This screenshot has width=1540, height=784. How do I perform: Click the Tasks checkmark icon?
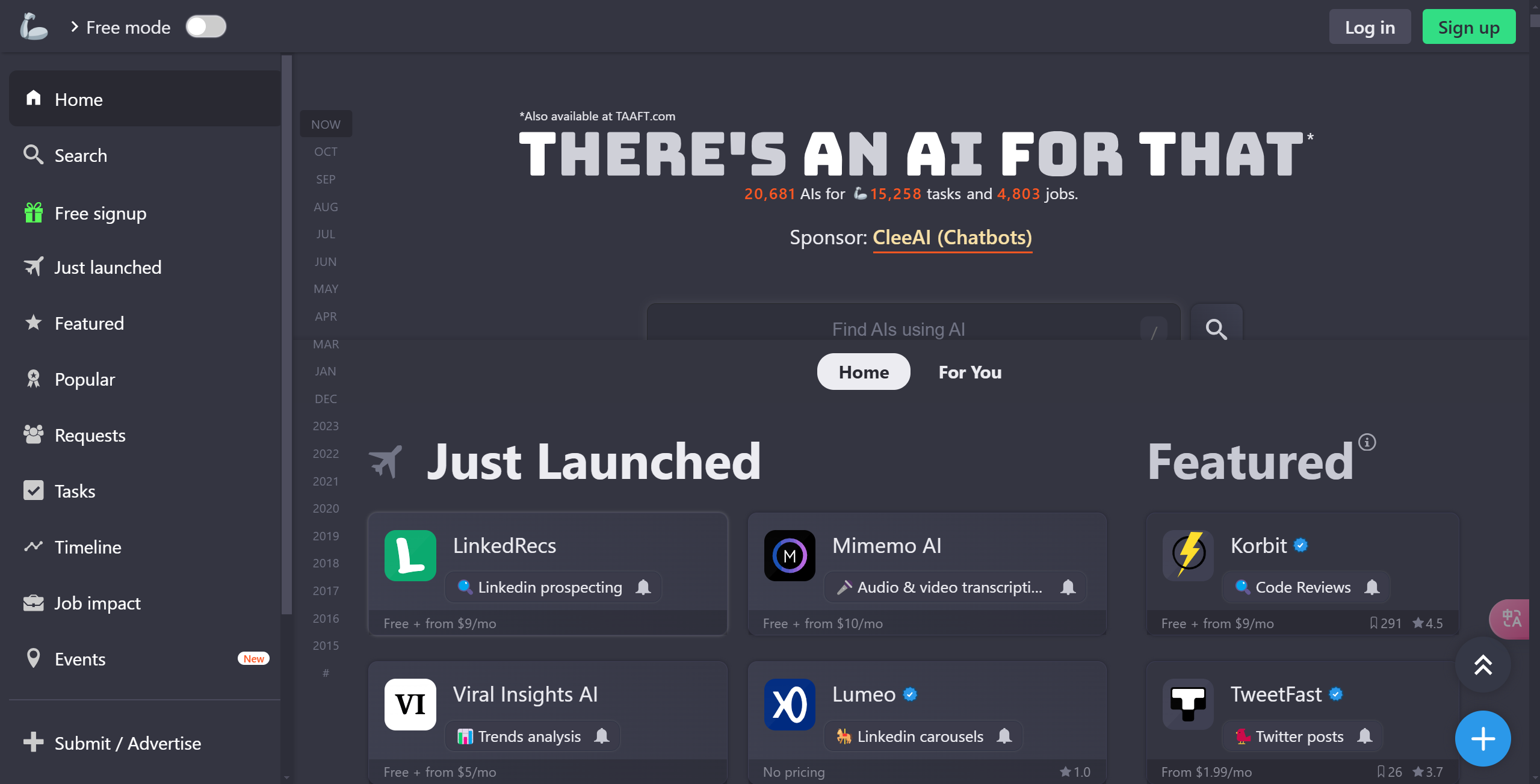coord(34,490)
